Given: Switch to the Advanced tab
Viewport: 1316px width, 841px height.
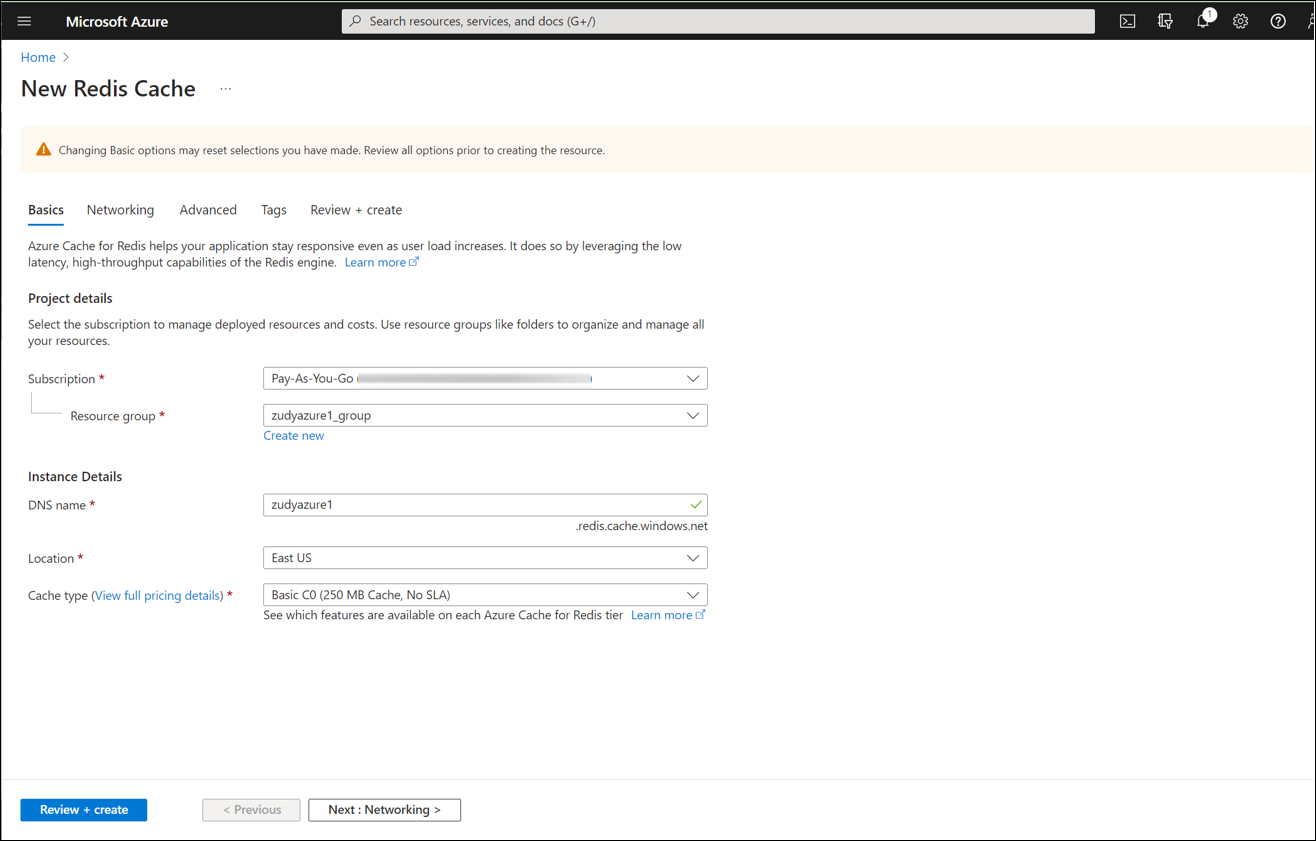Looking at the screenshot, I should (208, 210).
